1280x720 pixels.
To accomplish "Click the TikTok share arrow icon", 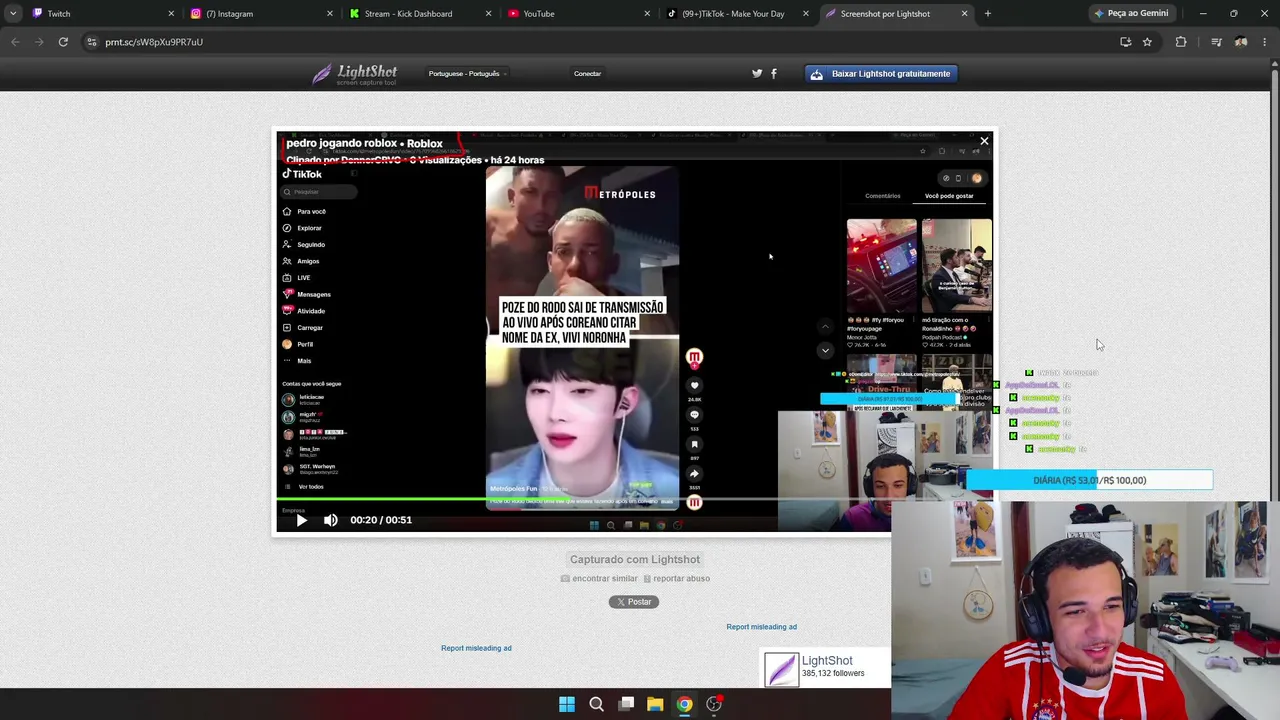I will (x=694, y=474).
